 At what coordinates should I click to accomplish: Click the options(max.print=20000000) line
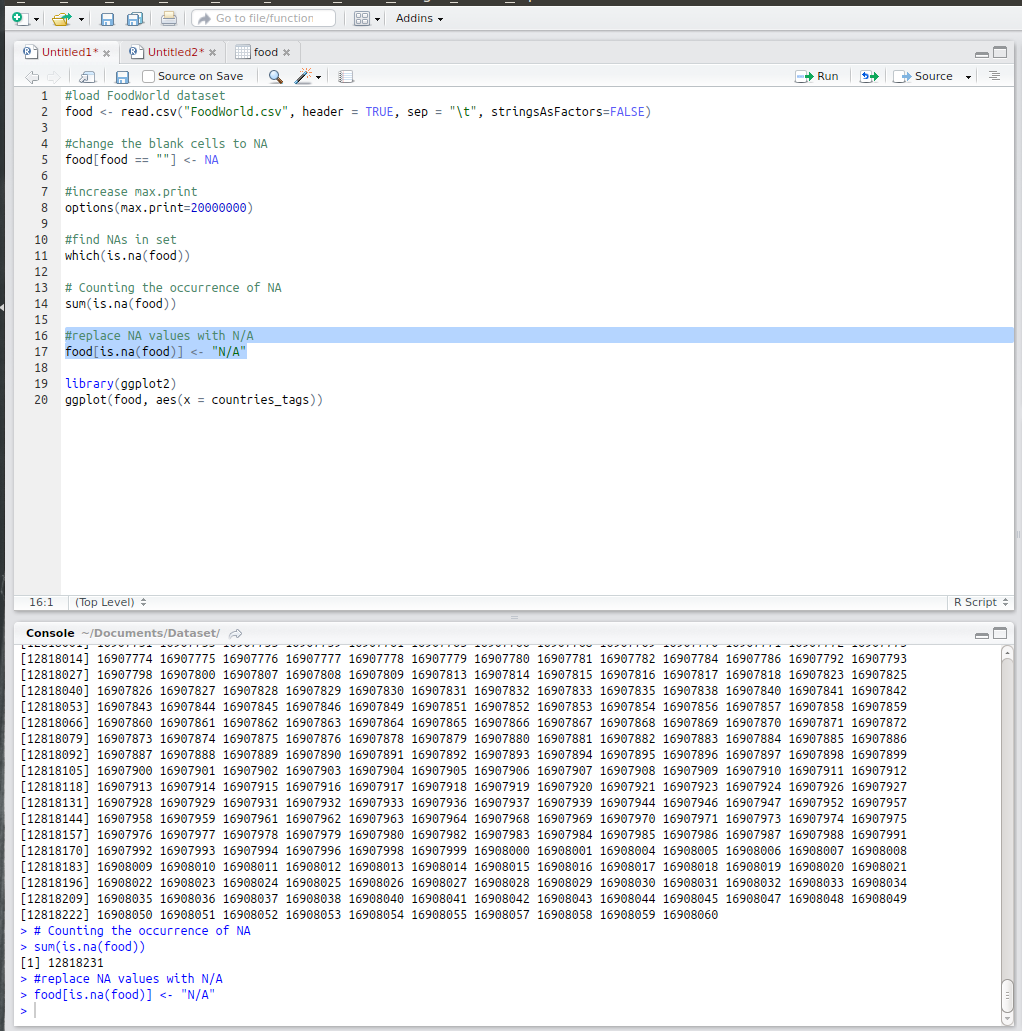[158, 208]
